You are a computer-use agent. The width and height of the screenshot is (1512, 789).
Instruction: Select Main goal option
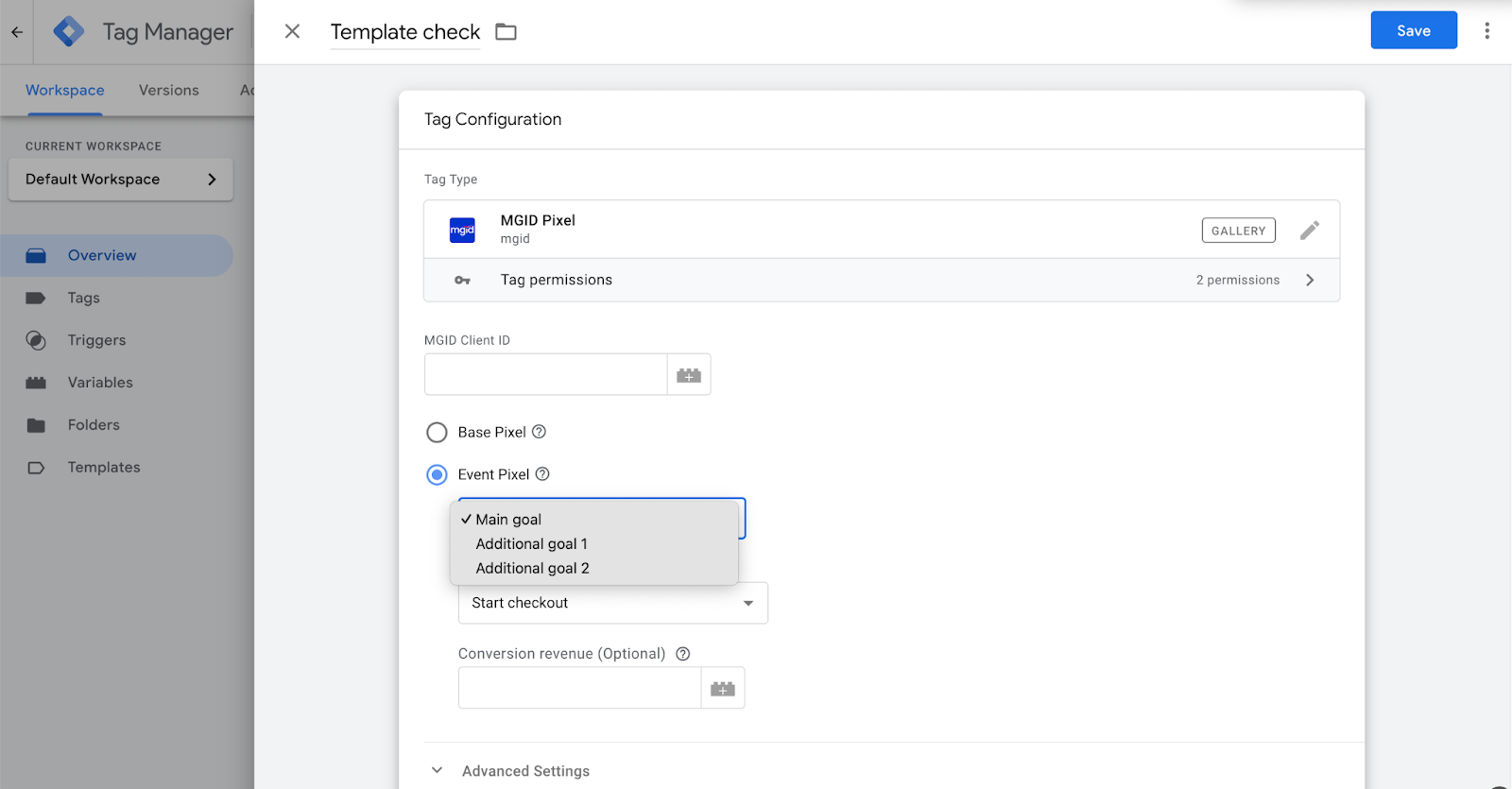point(508,520)
